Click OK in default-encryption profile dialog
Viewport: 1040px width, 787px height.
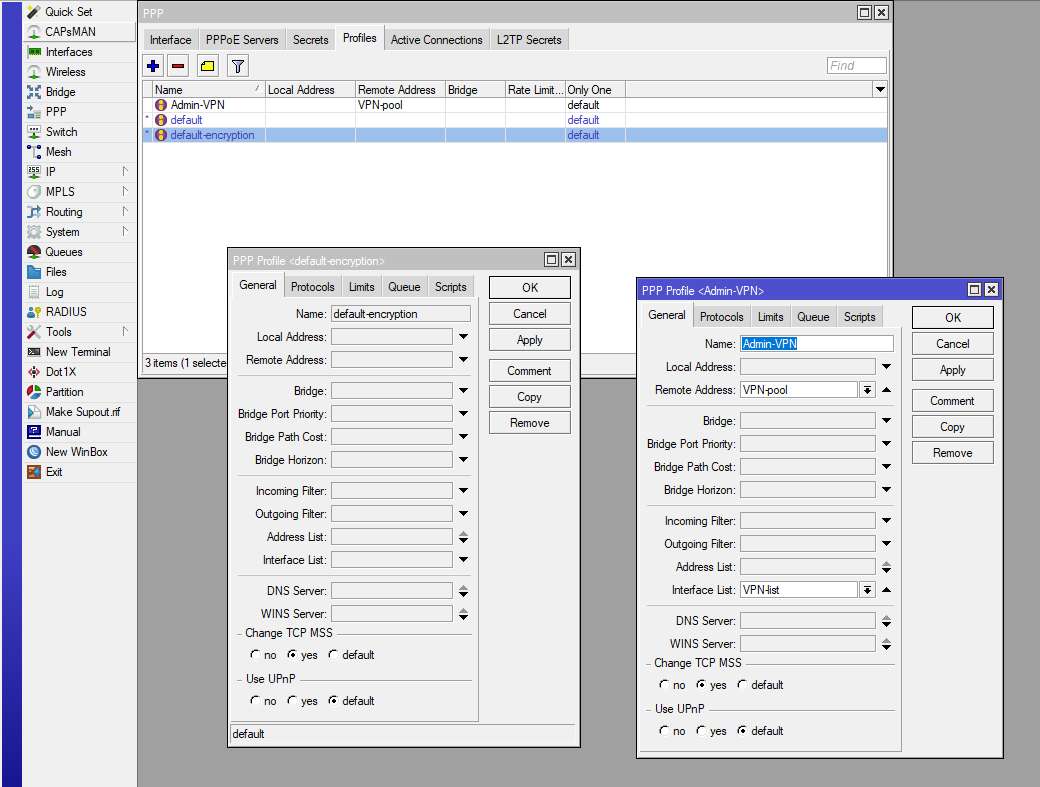pos(529,288)
